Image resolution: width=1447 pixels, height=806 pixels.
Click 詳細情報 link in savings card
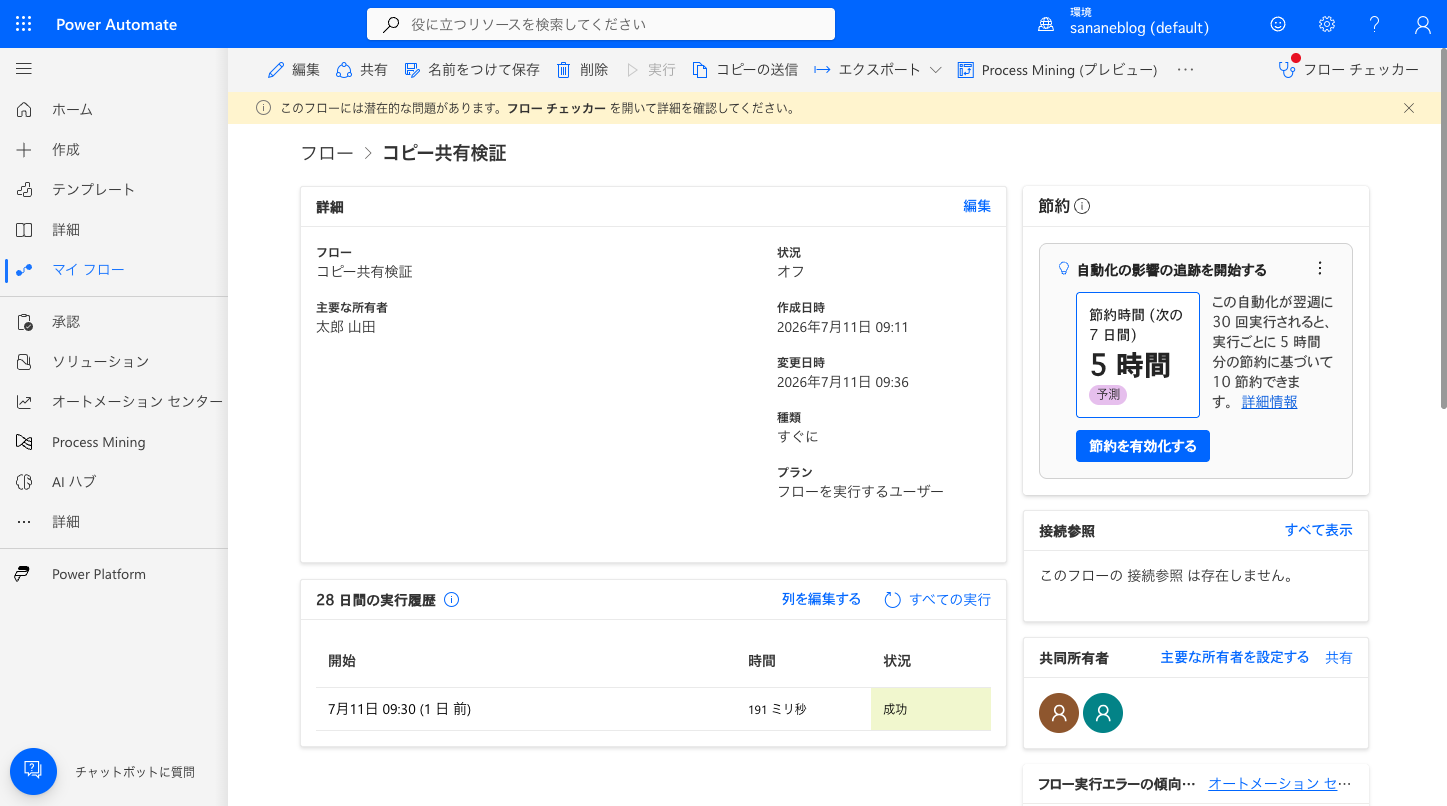coord(1270,402)
